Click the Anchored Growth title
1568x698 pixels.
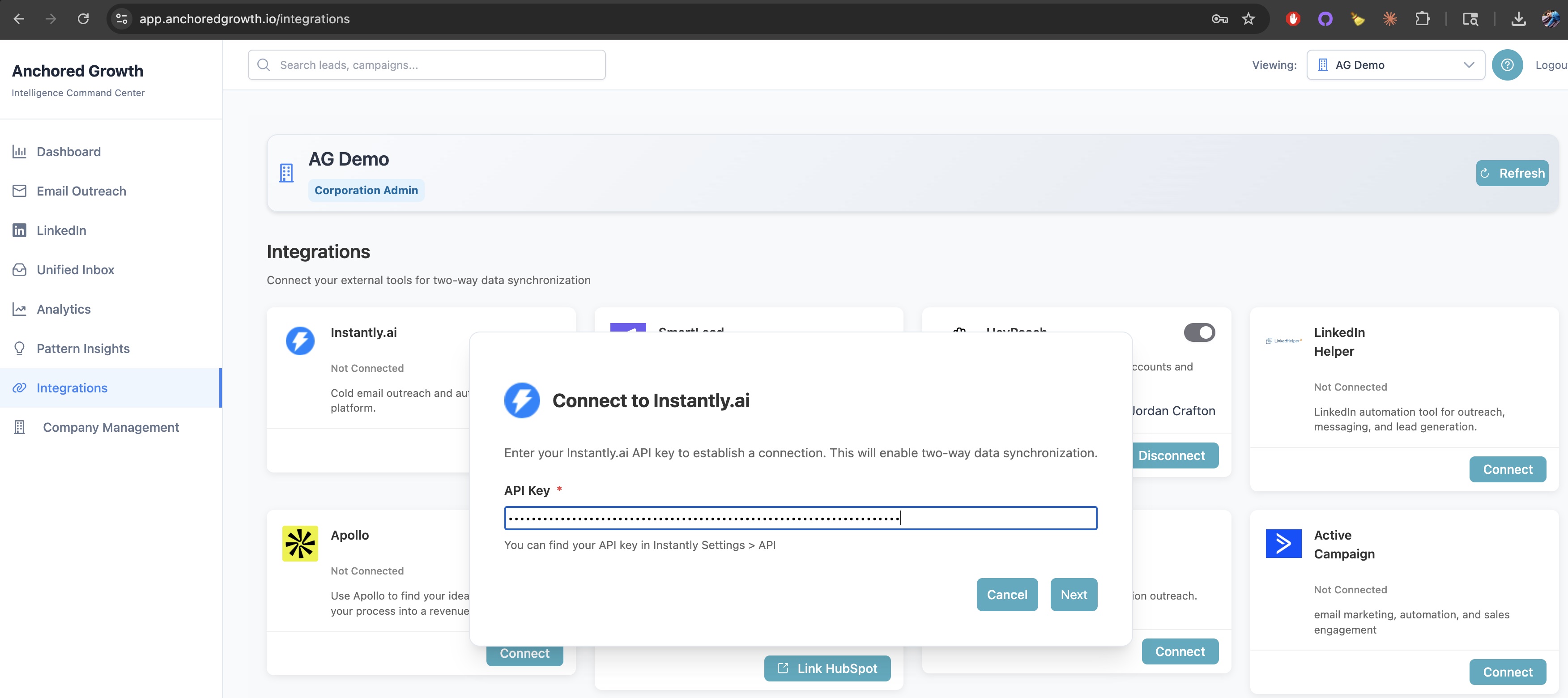click(77, 71)
